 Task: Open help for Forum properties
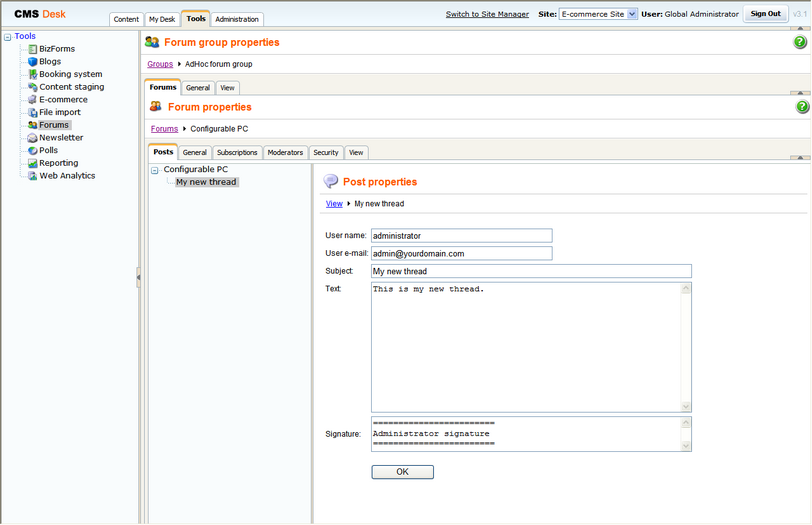(x=802, y=107)
